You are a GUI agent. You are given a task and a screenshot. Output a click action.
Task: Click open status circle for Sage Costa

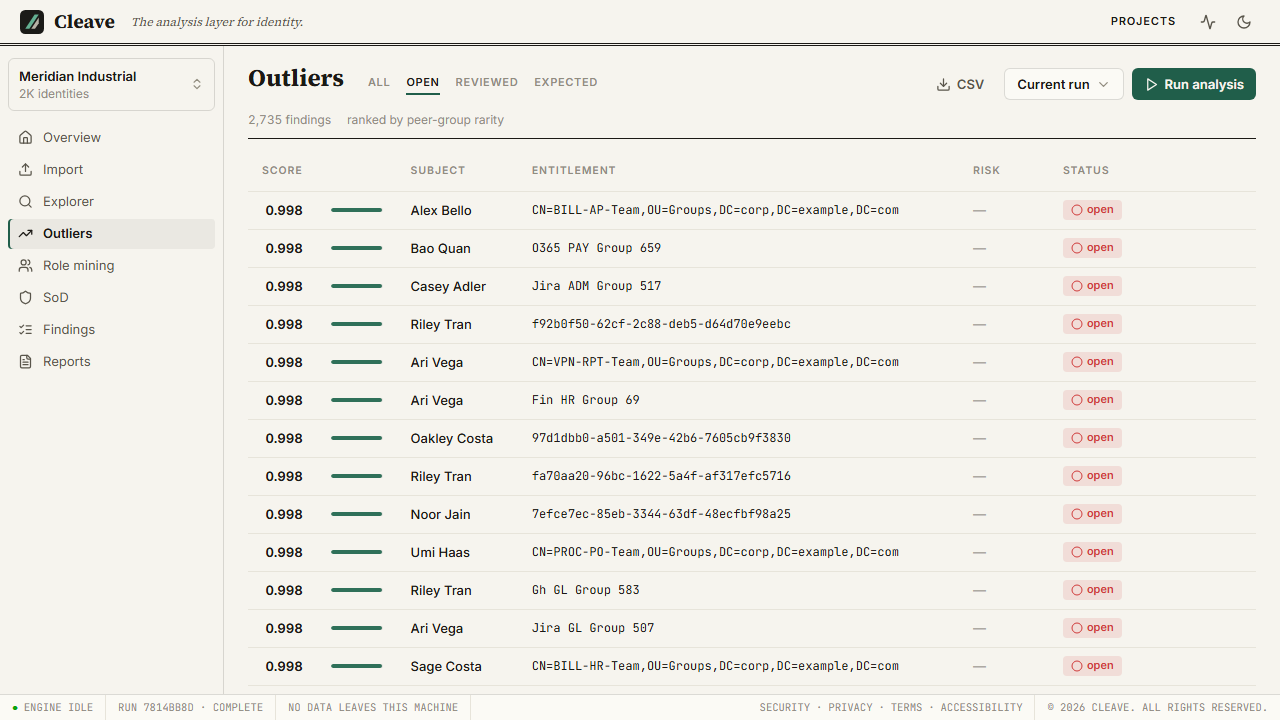pos(1077,666)
